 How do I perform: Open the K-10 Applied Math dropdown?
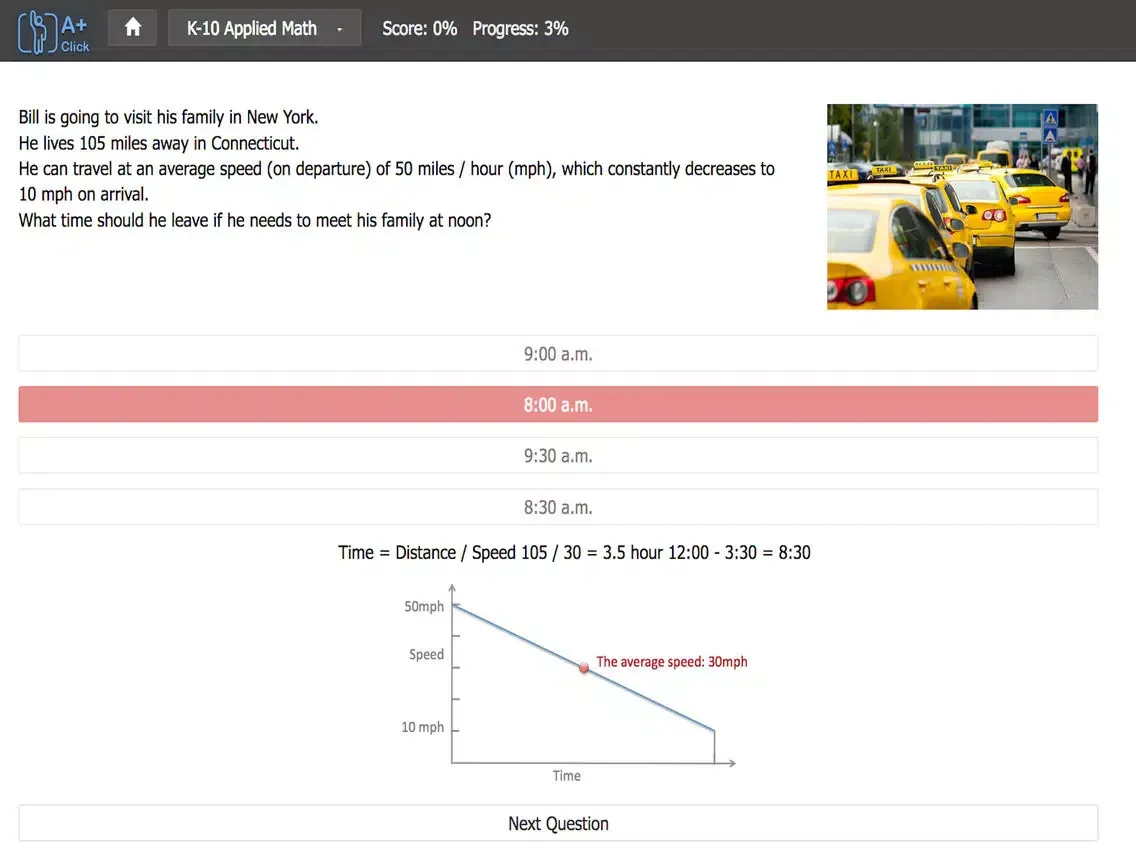[264, 28]
